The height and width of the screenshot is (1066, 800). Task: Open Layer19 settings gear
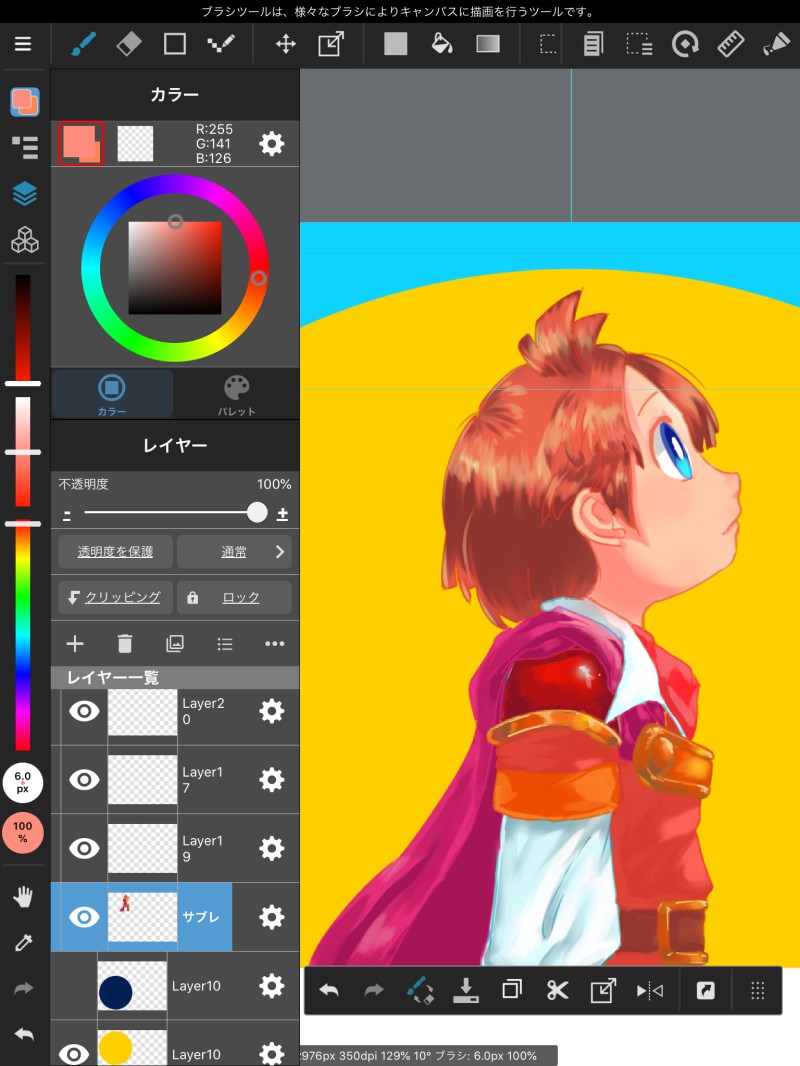coord(272,848)
